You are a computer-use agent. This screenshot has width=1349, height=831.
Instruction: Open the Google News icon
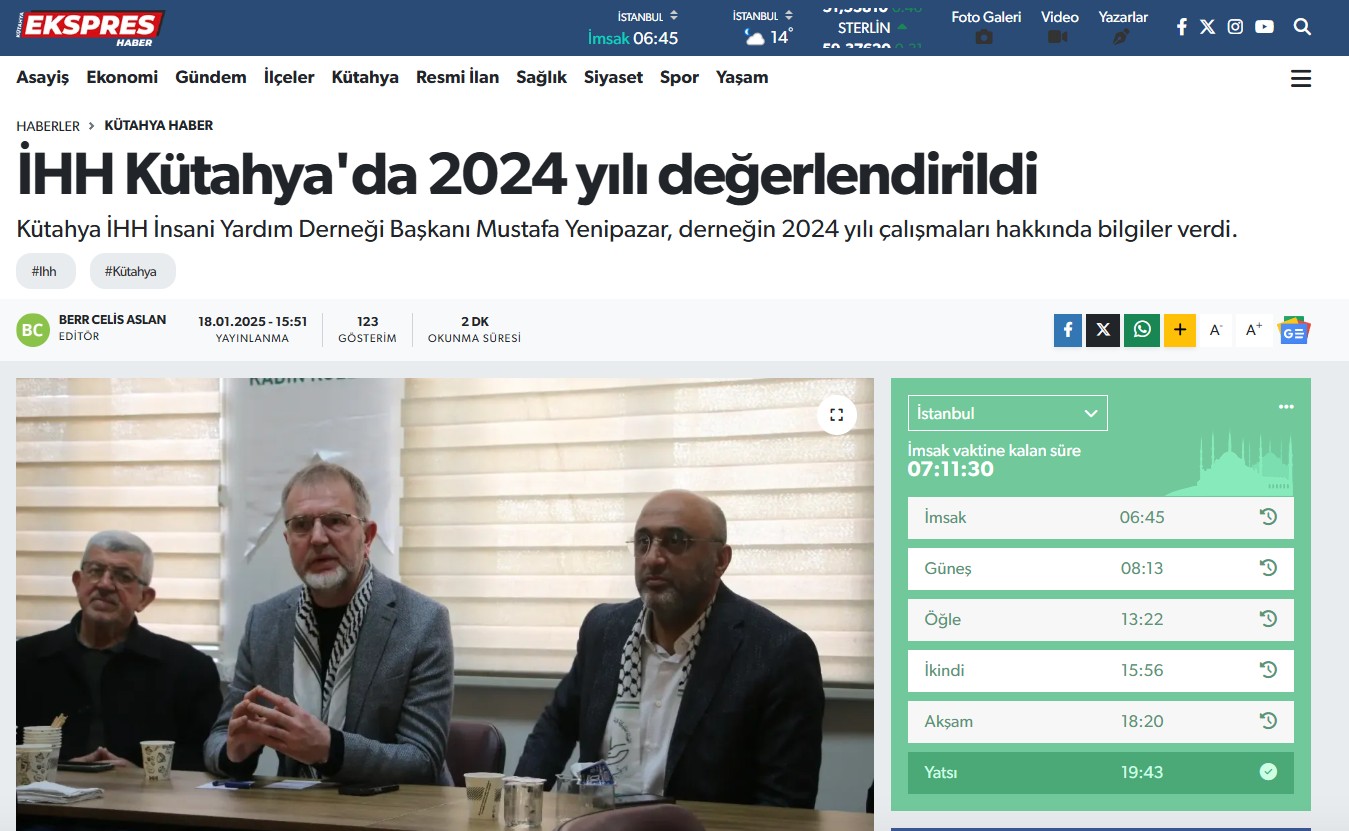coord(1294,330)
